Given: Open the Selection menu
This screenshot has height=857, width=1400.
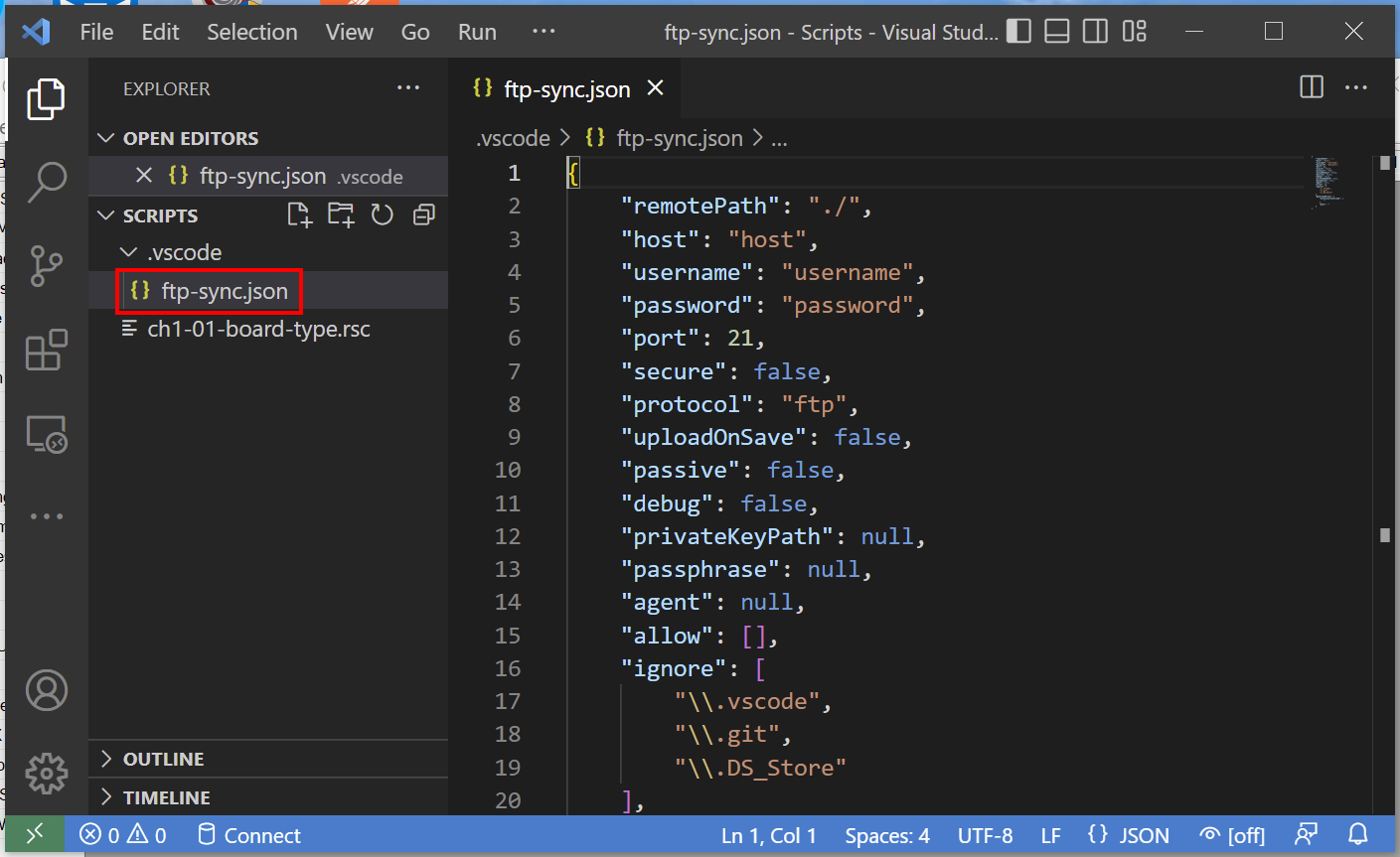Looking at the screenshot, I should 251,32.
